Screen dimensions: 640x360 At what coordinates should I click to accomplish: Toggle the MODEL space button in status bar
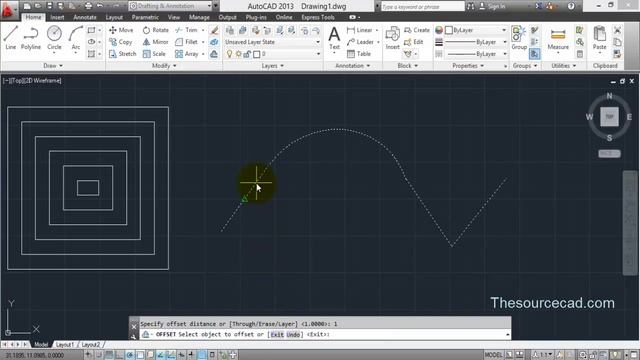(493, 355)
